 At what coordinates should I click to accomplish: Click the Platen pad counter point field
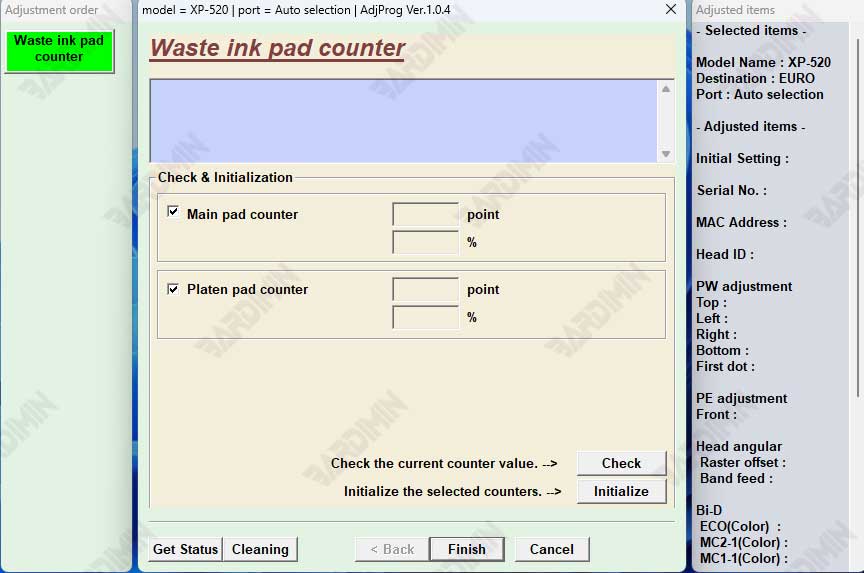(425, 289)
